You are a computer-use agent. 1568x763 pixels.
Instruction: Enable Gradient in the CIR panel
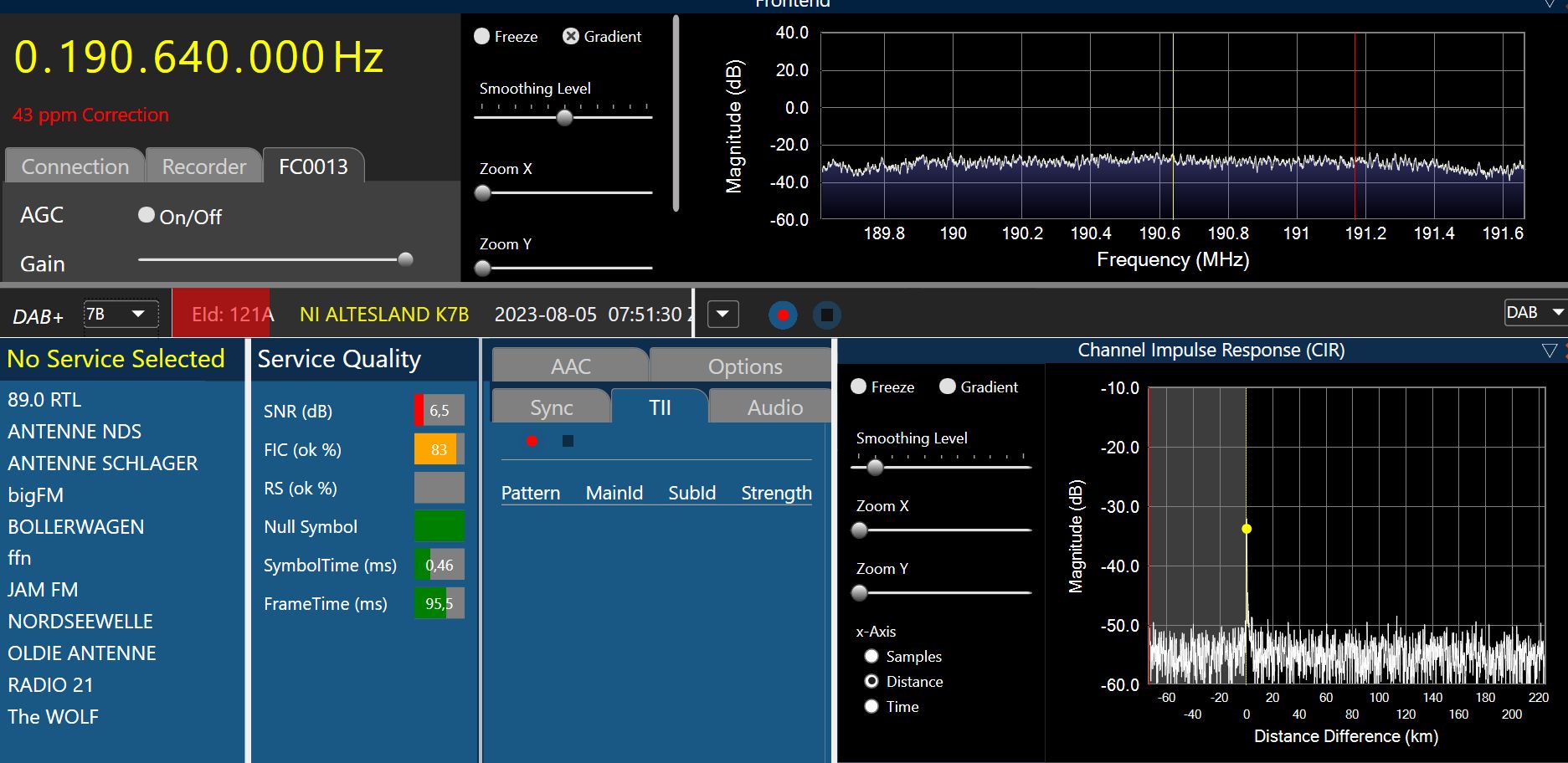click(948, 387)
